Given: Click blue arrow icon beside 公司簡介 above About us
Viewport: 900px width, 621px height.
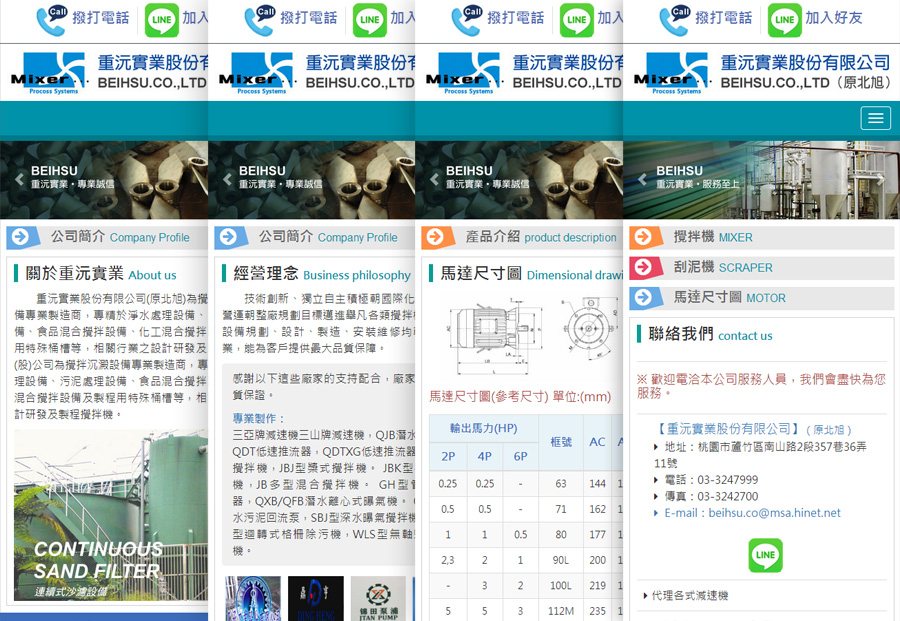Looking at the screenshot, I should click(x=22, y=237).
